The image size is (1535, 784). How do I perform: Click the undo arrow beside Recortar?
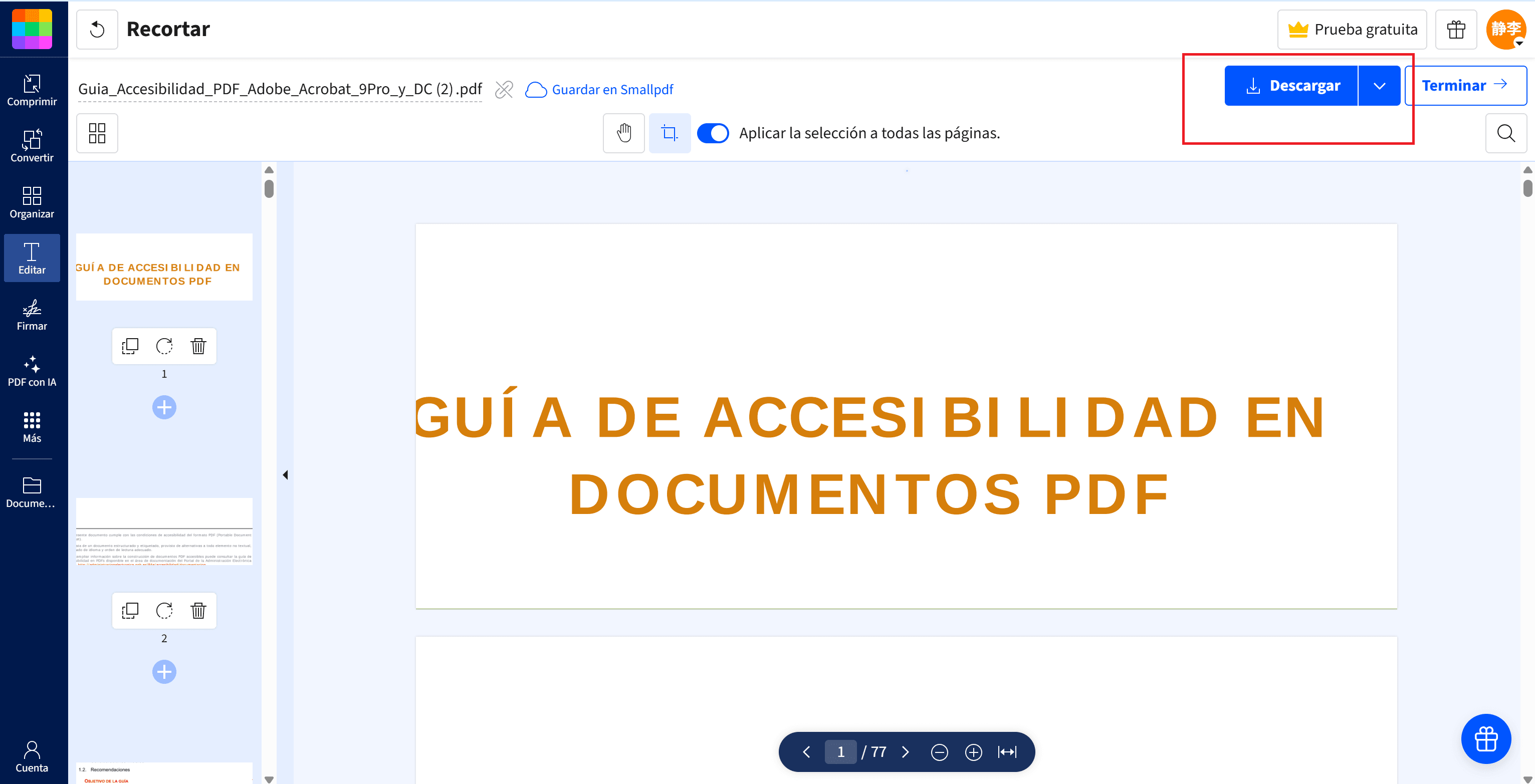[x=97, y=29]
